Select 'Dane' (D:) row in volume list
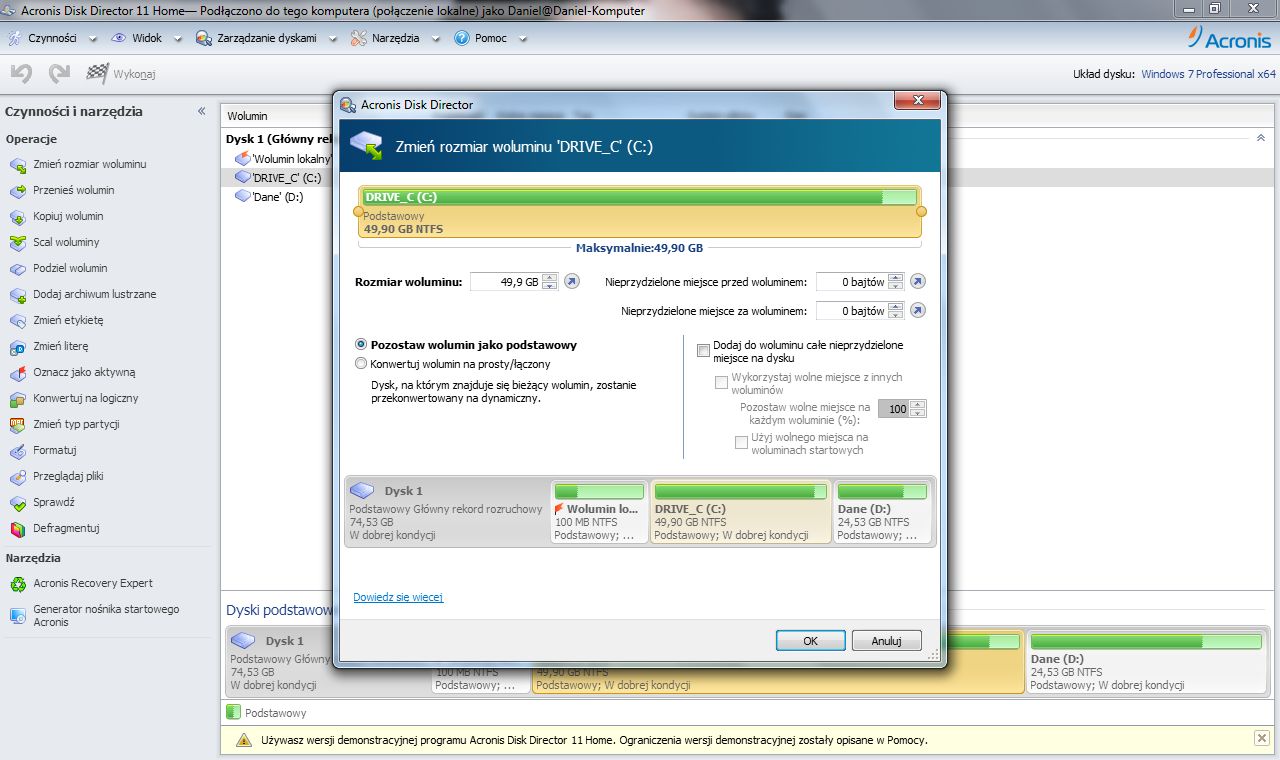The image size is (1280, 760). (x=270, y=197)
